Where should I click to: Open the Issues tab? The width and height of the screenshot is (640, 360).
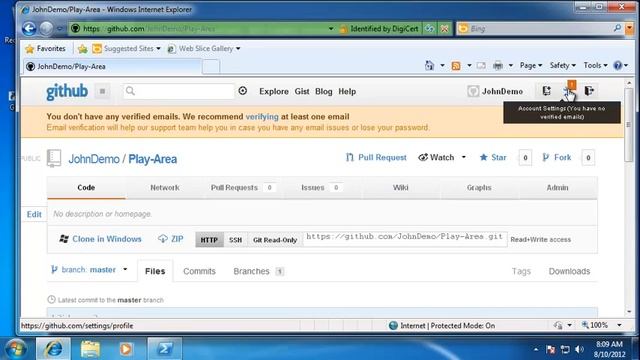coord(321,188)
